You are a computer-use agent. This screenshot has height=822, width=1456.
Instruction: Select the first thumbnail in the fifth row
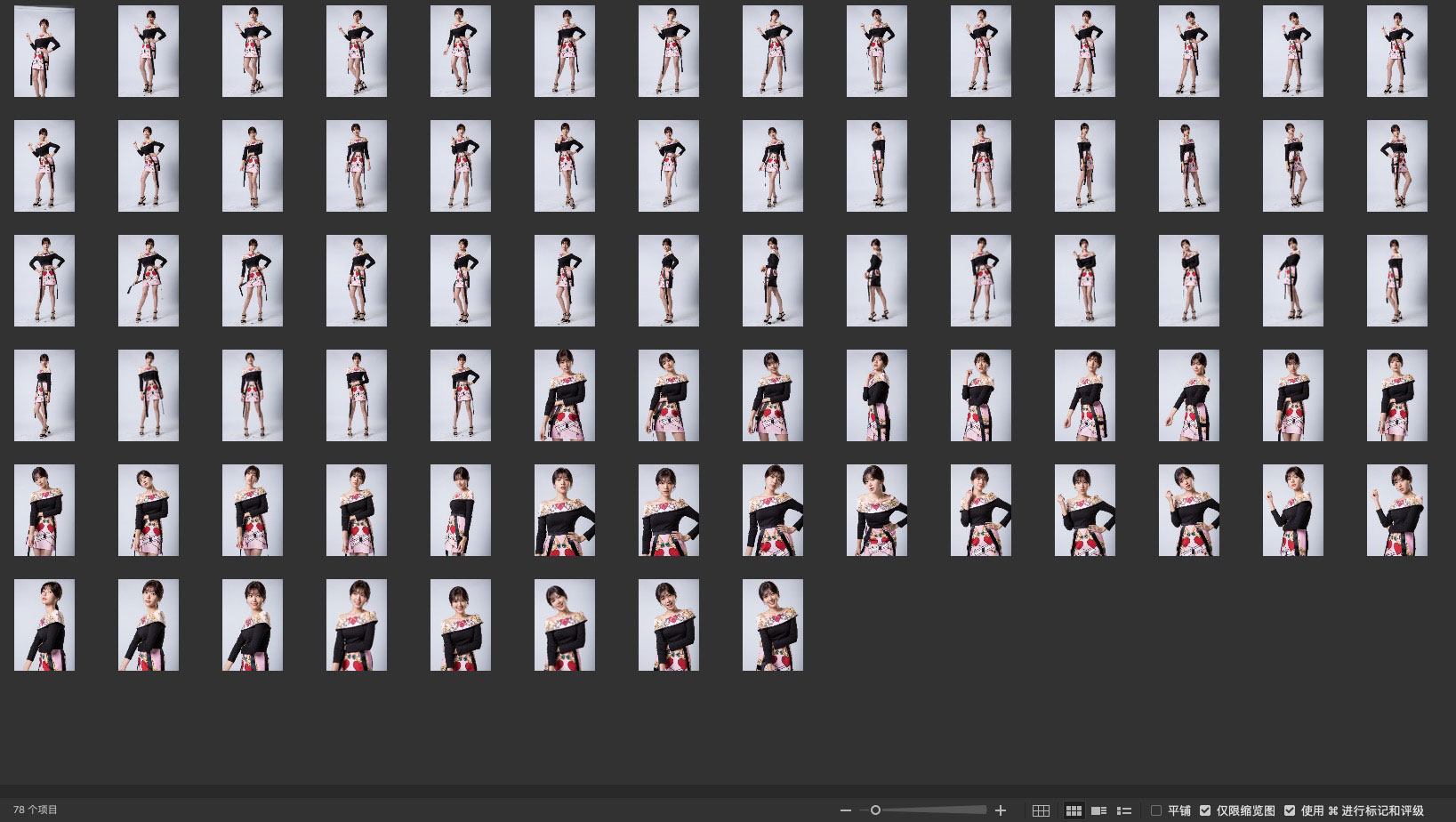pos(44,511)
